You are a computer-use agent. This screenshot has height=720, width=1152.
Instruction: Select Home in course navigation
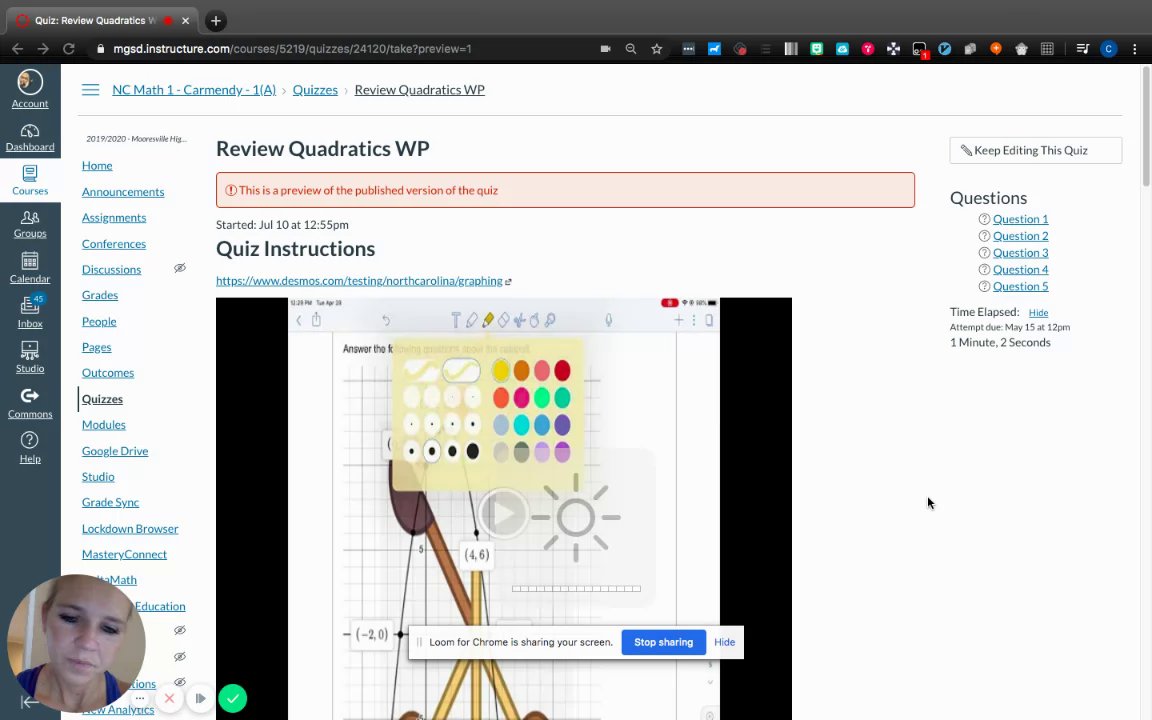(97, 165)
